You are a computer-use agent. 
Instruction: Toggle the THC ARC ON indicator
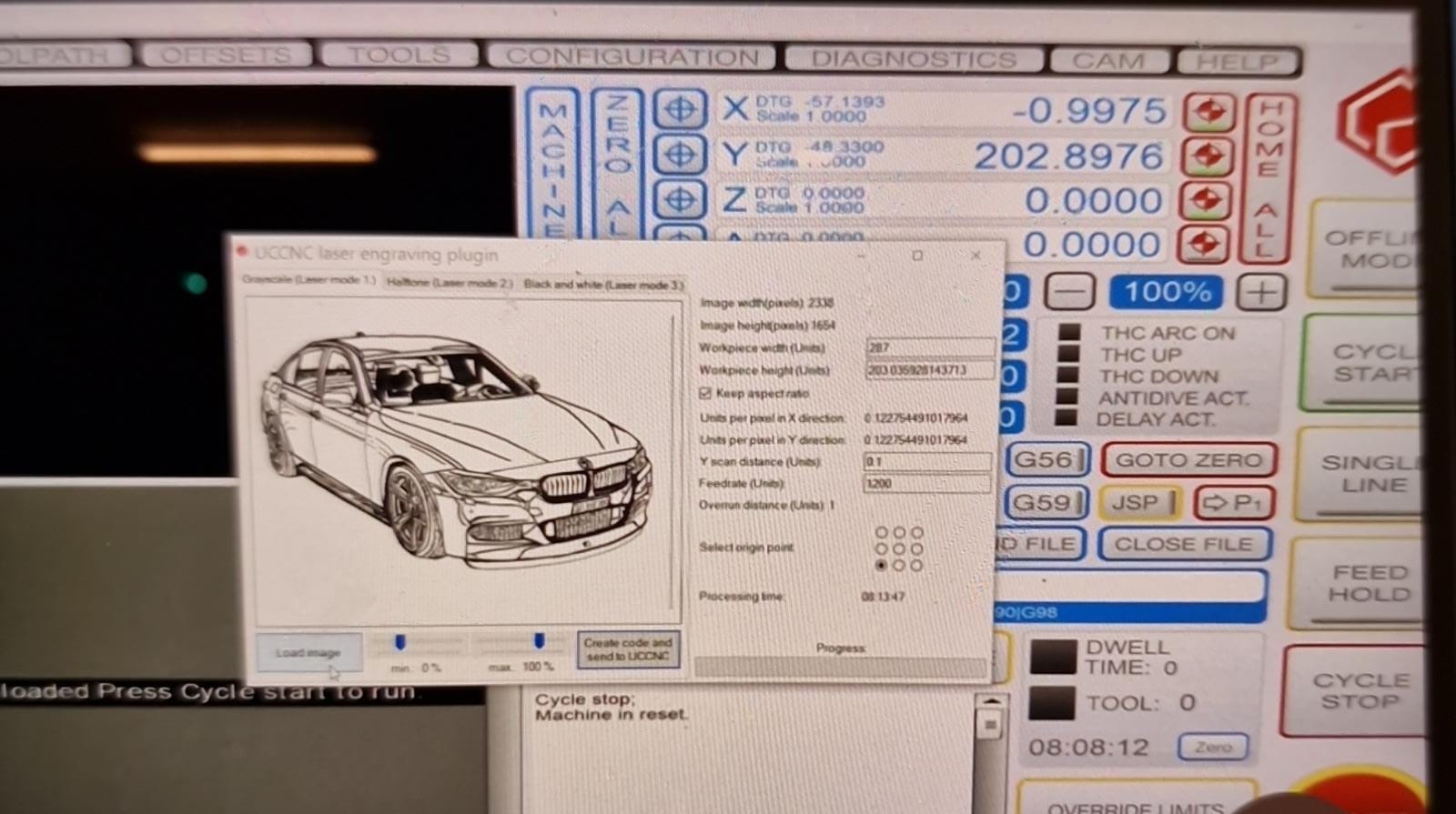(1070, 332)
